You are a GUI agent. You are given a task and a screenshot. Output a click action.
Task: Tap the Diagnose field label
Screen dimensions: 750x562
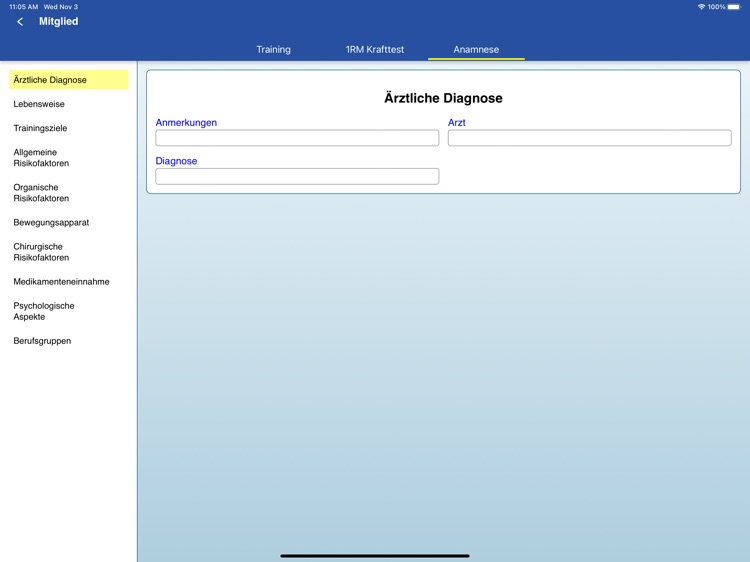pos(176,161)
